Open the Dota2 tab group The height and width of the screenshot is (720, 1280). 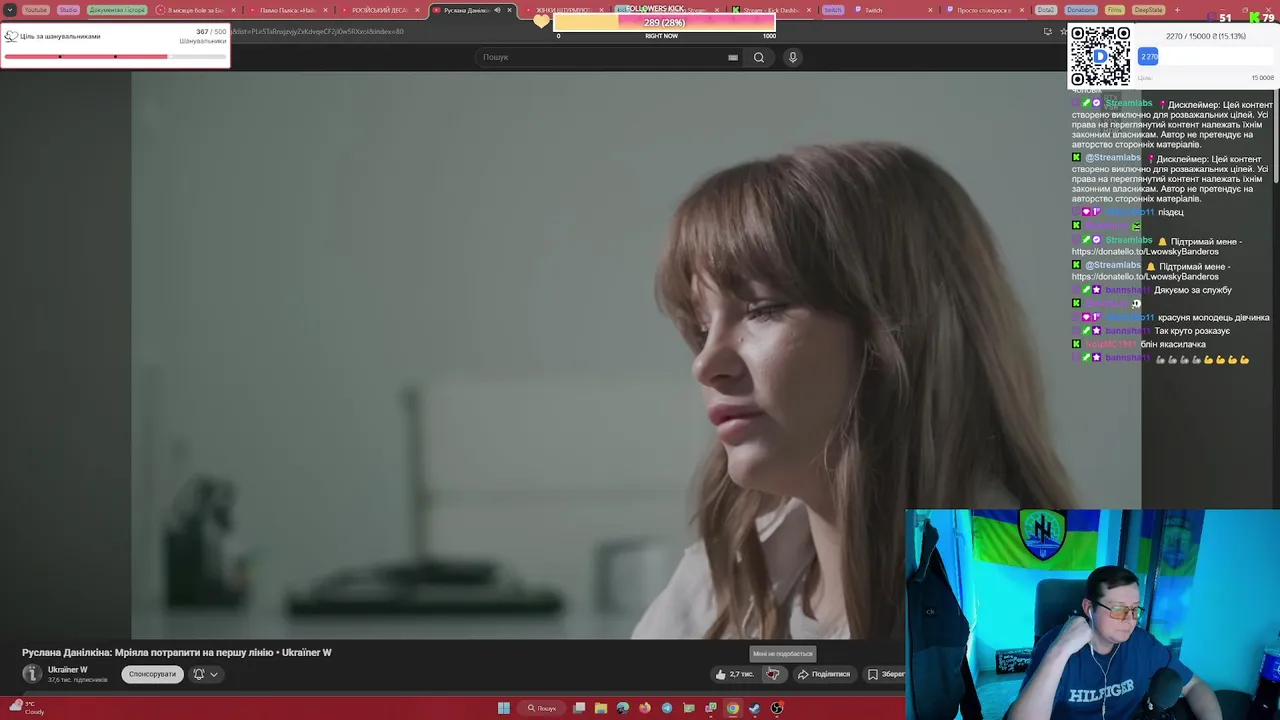click(x=1046, y=10)
